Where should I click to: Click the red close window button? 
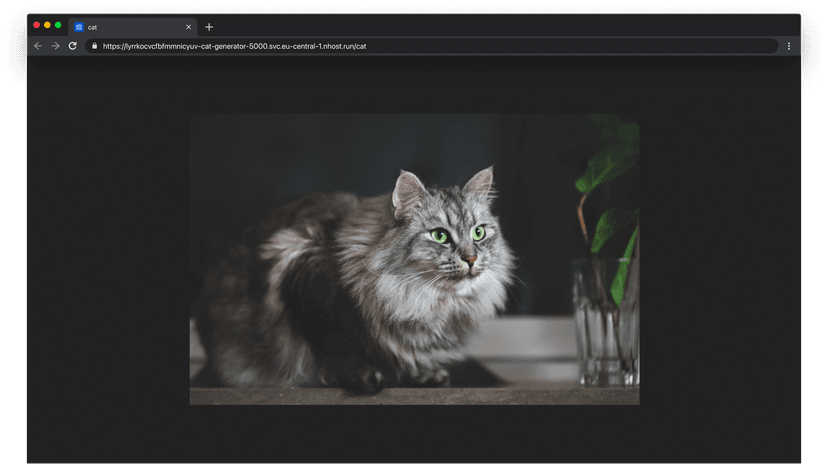point(37,25)
